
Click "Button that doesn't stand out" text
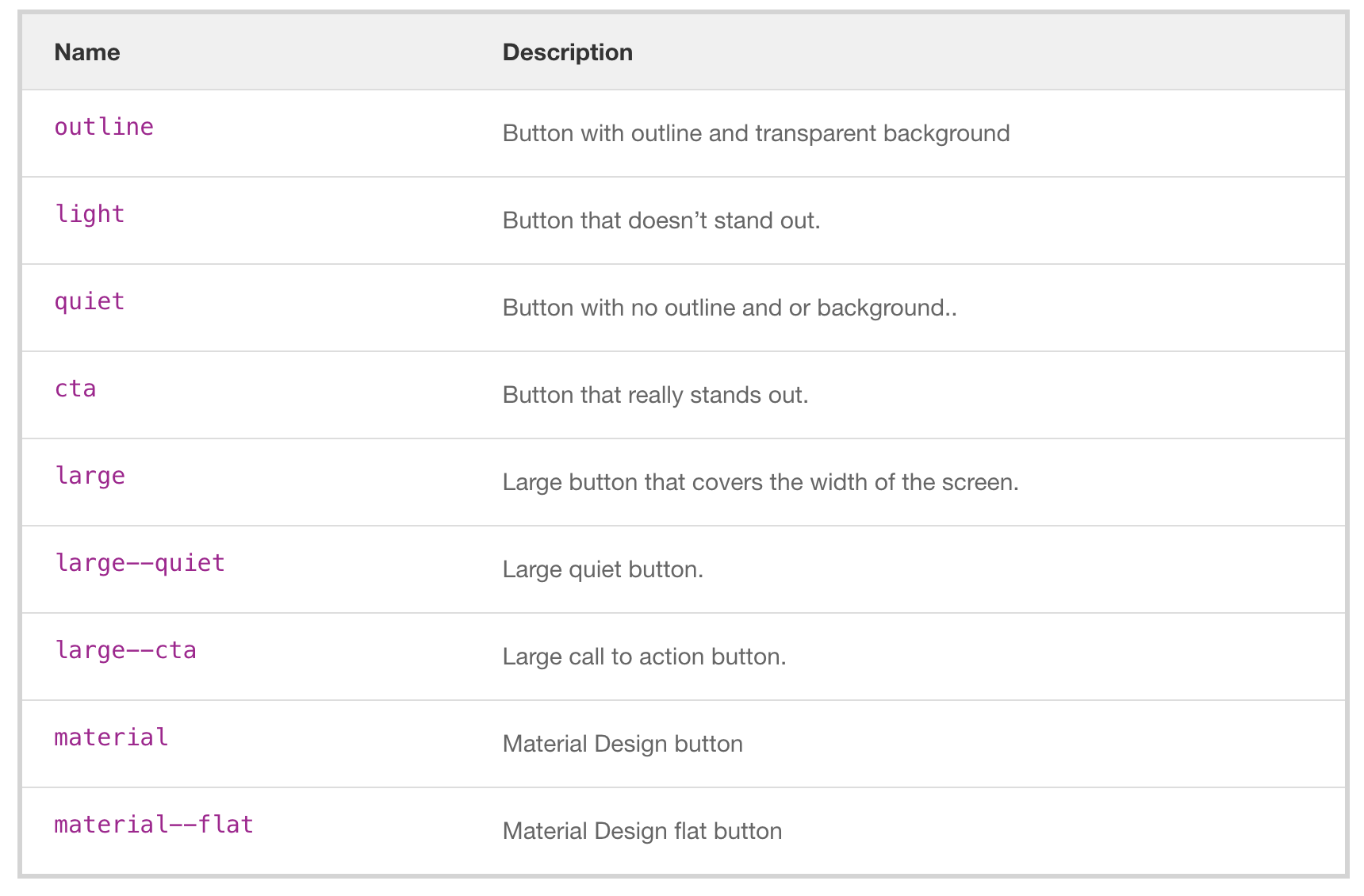661,220
